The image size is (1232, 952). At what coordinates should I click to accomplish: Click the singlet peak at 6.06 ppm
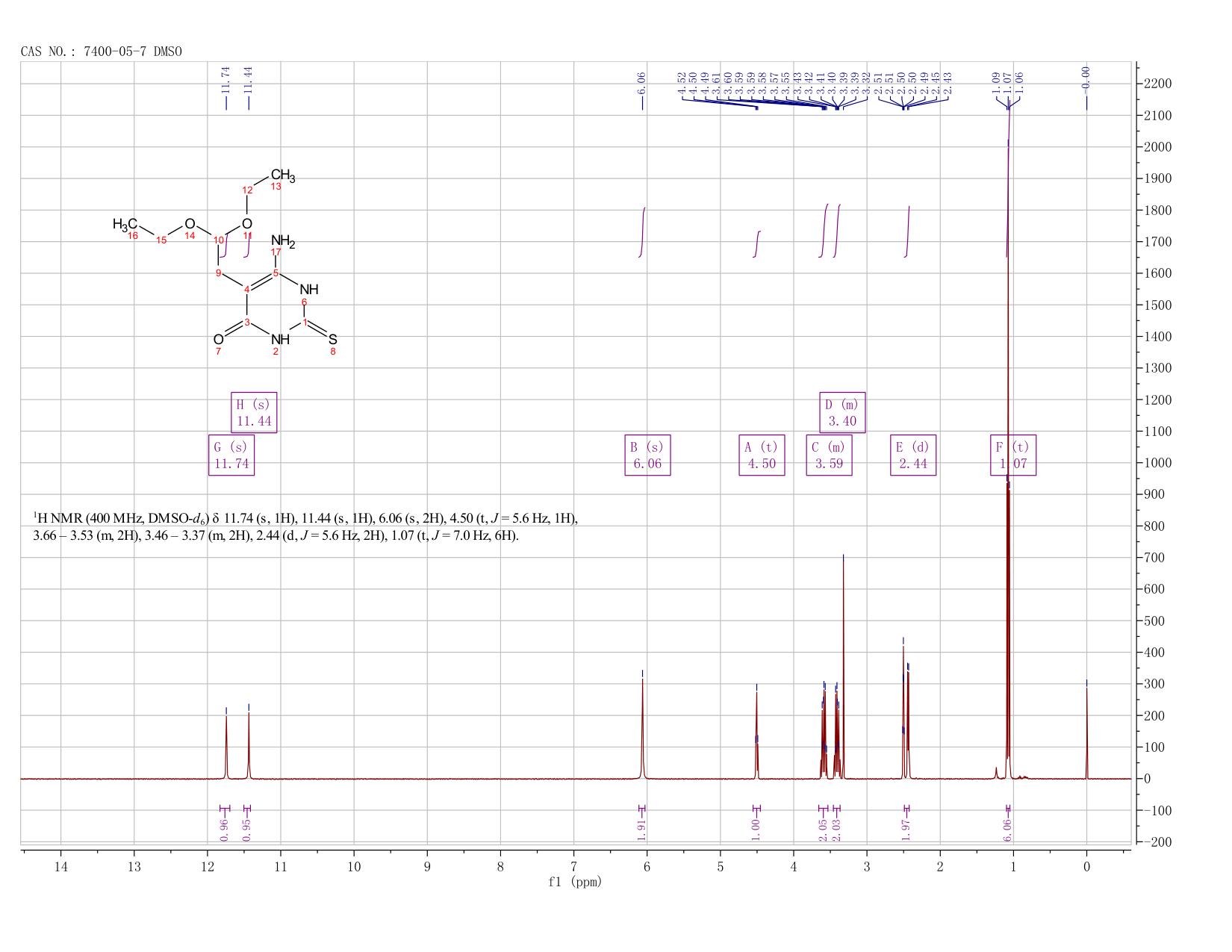pyautogui.click(x=642, y=728)
